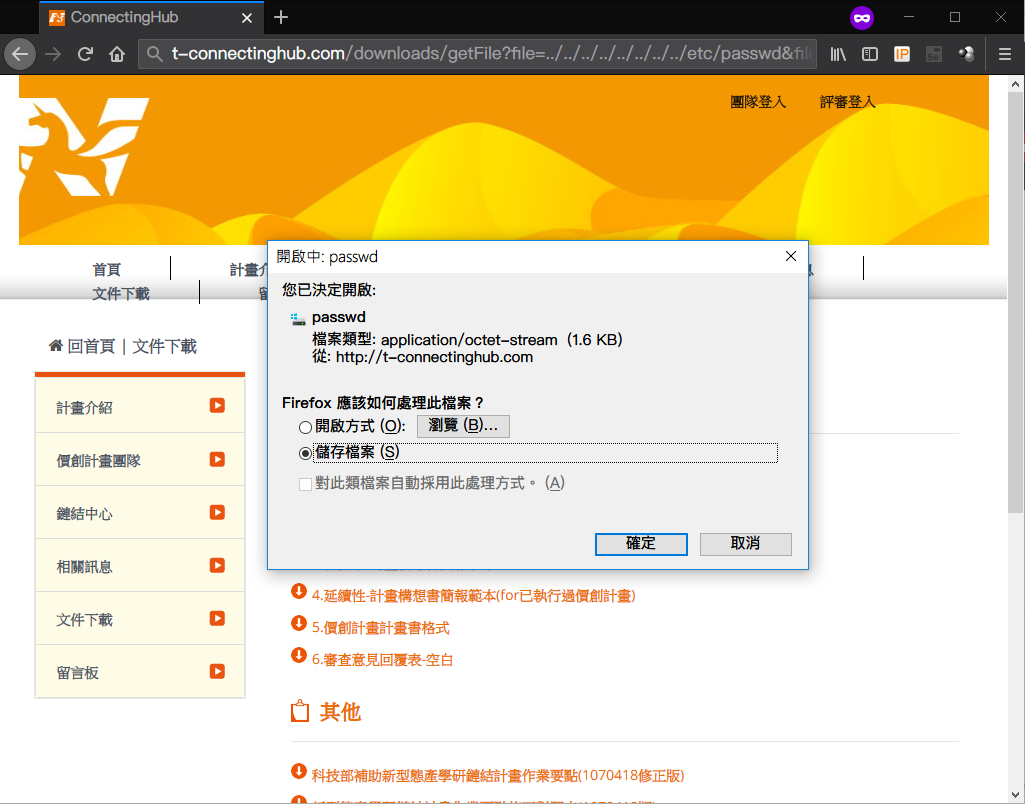
Task: Click arrow icon next to 計畫介紹
Action: [x=217, y=406]
